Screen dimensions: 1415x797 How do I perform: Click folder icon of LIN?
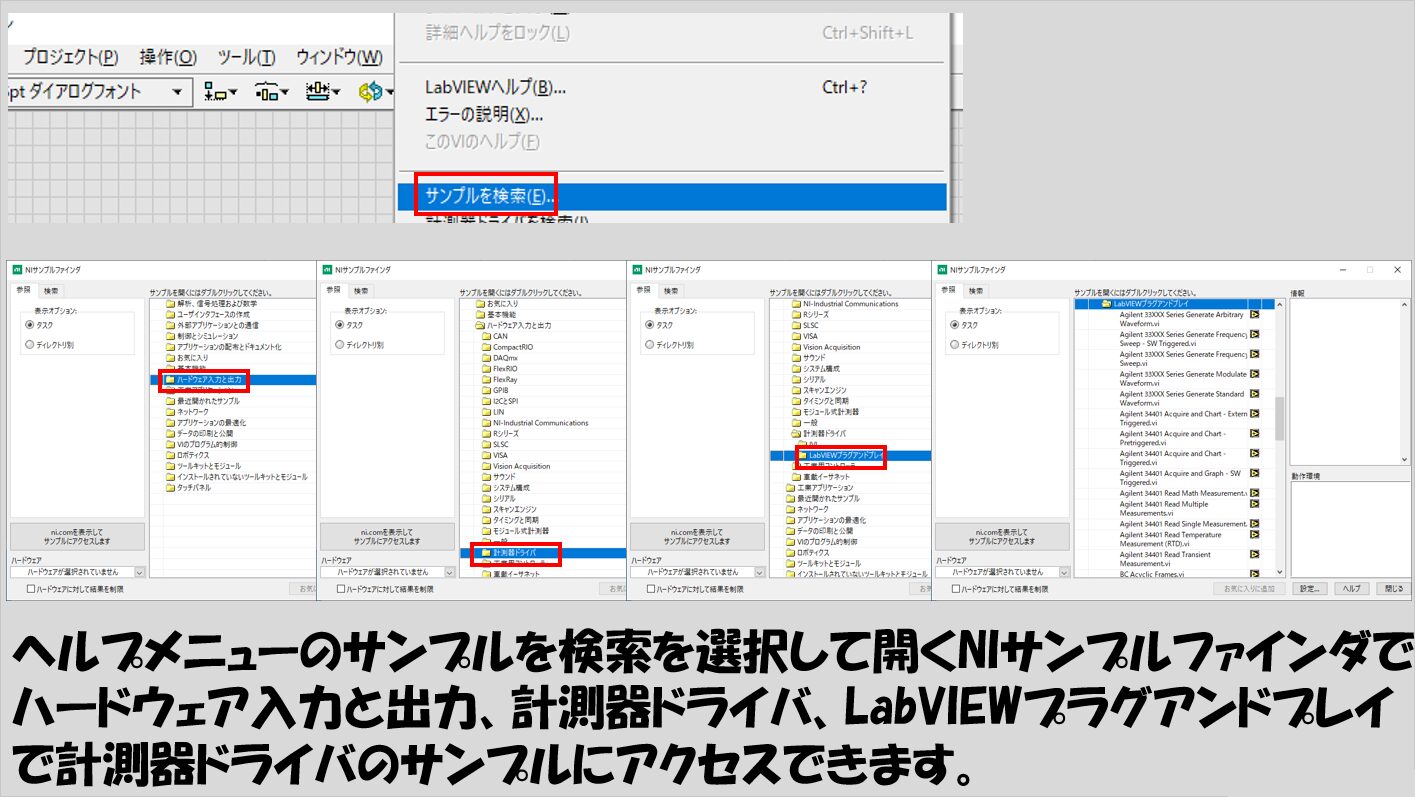coord(486,412)
